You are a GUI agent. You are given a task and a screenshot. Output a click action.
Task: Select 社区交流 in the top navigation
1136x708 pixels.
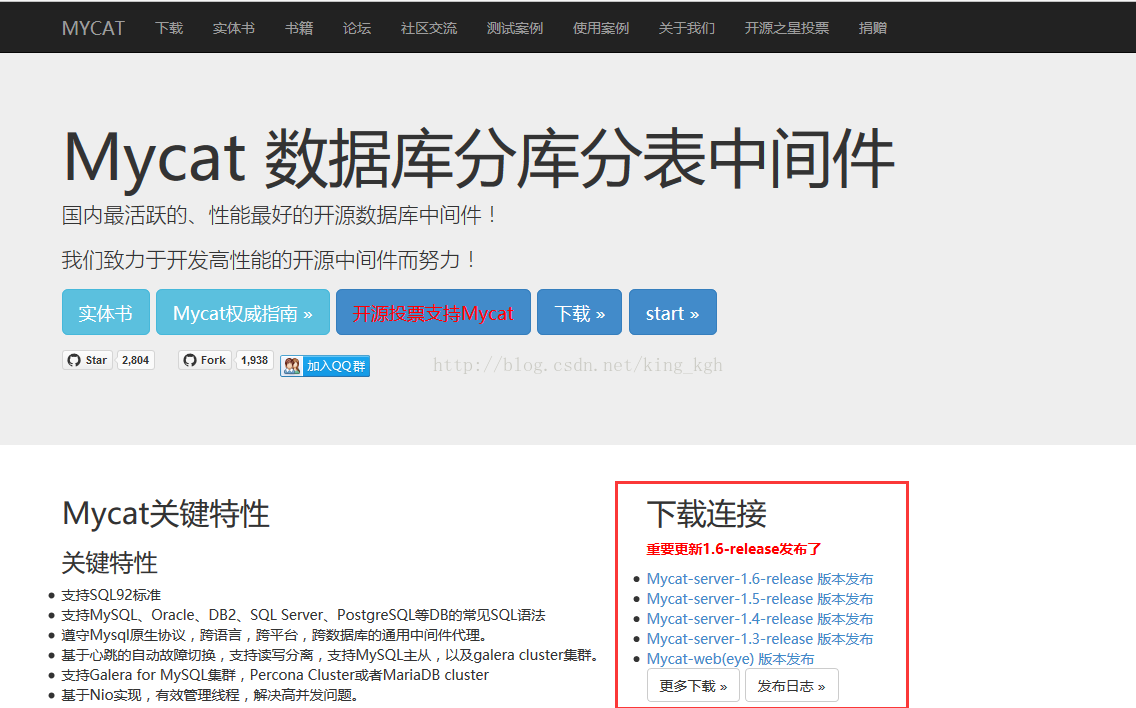(x=429, y=28)
